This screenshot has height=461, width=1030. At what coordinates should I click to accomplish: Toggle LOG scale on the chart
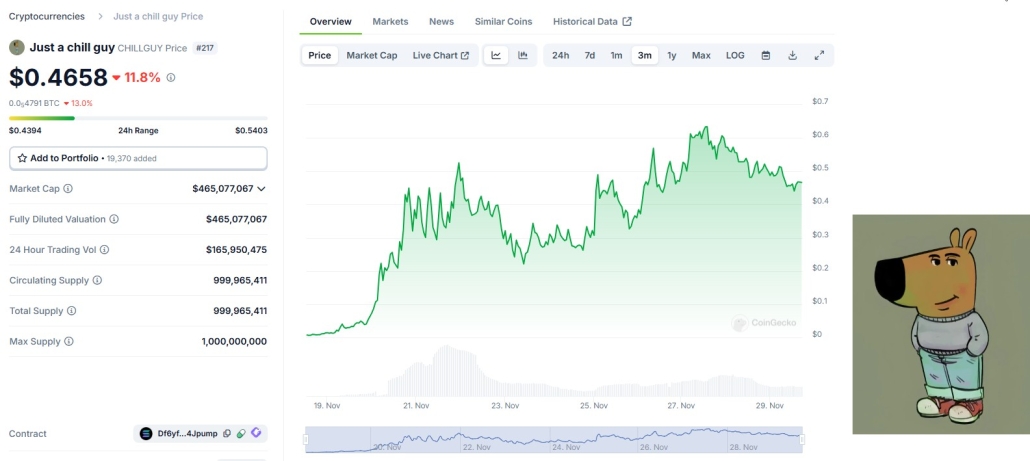tap(735, 55)
